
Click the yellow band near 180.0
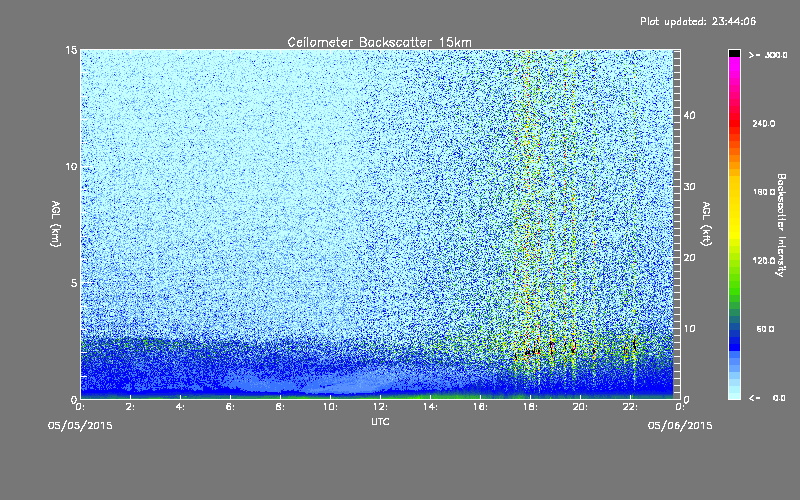[x=734, y=192]
